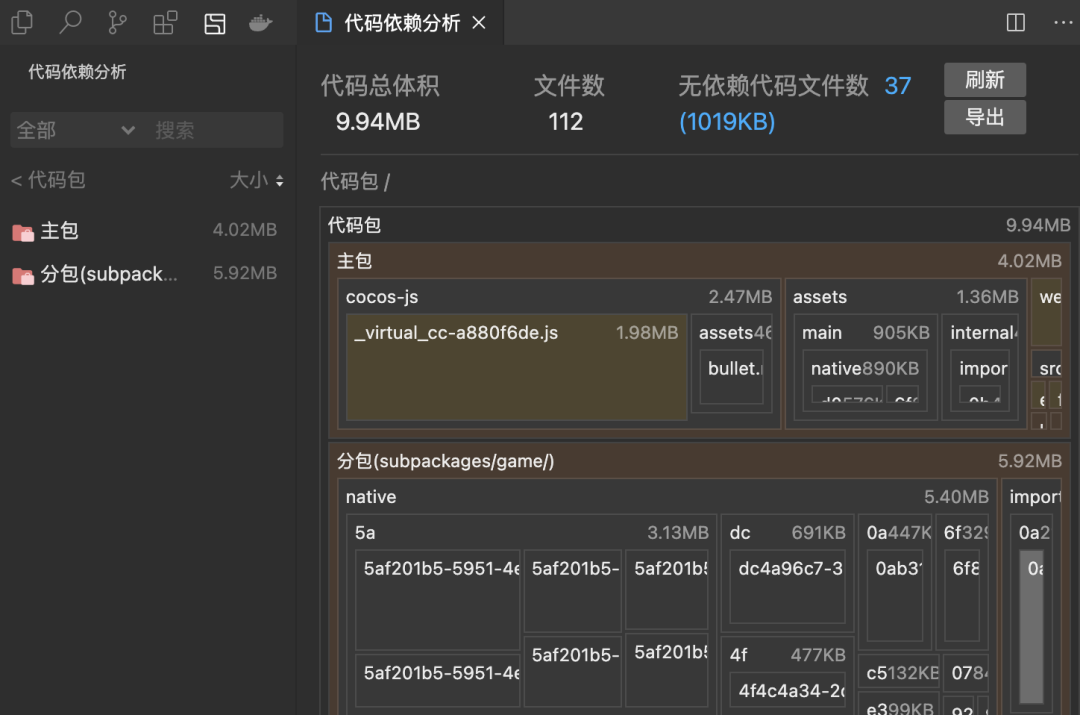Click the 搜索 search input field
This screenshot has height=715, width=1080.
click(216, 130)
